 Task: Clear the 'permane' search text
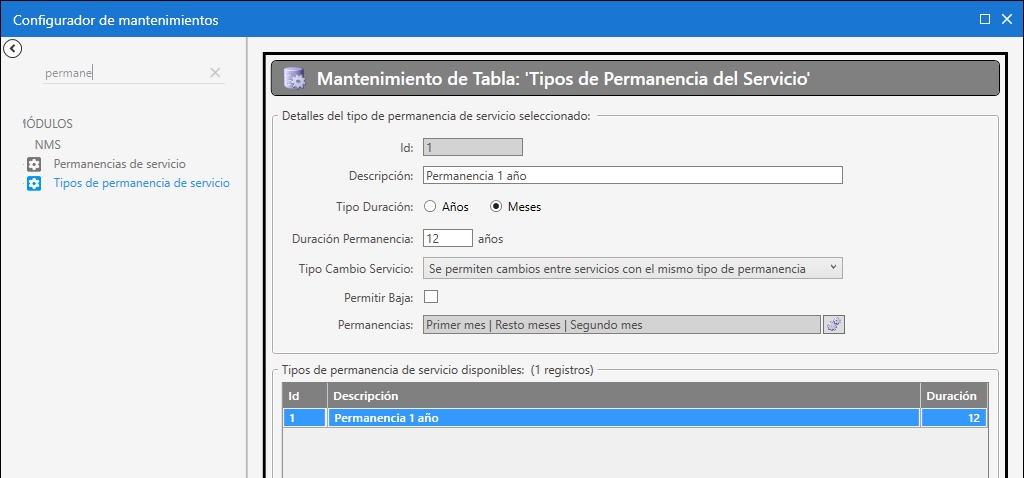215,72
